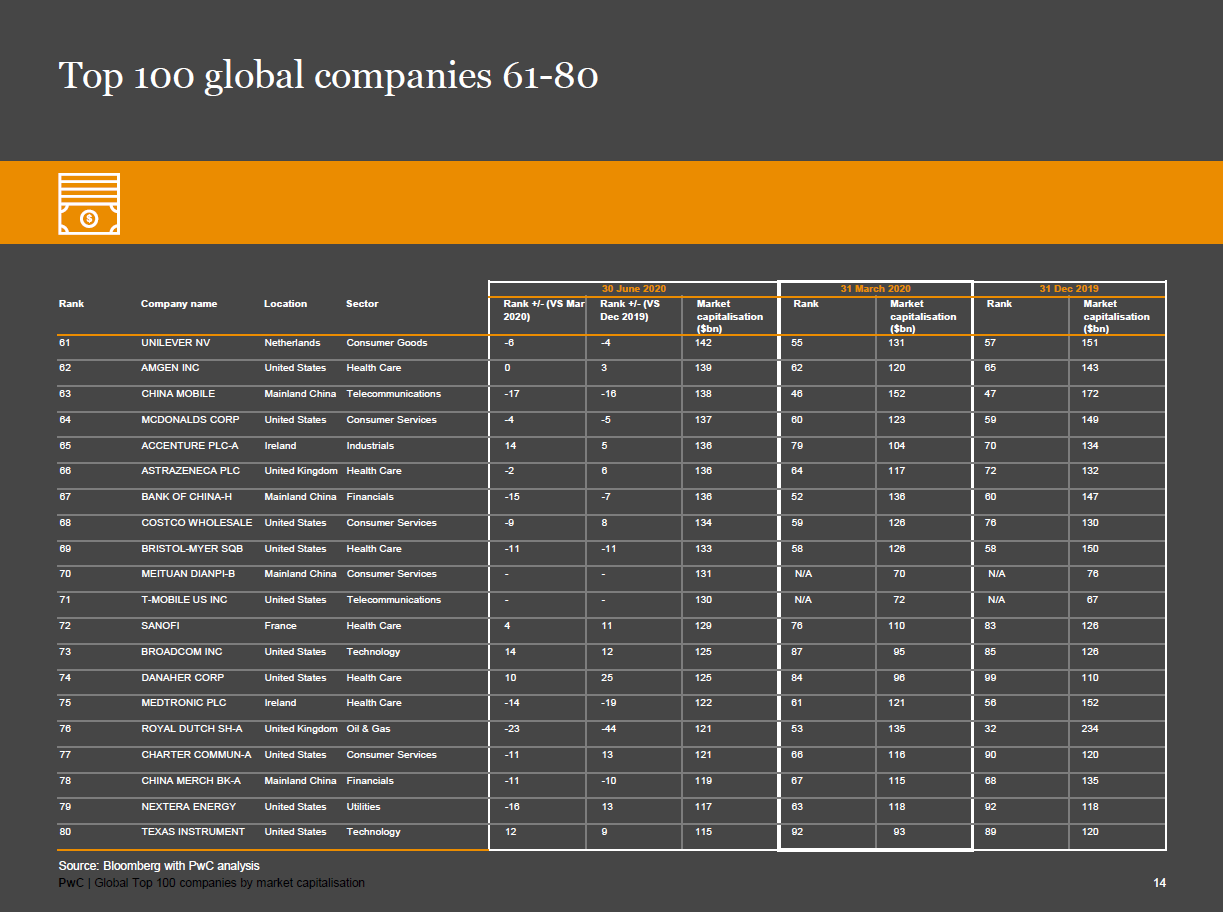Click the money banknote icon in orange banner
The width and height of the screenshot is (1223, 912).
point(89,204)
